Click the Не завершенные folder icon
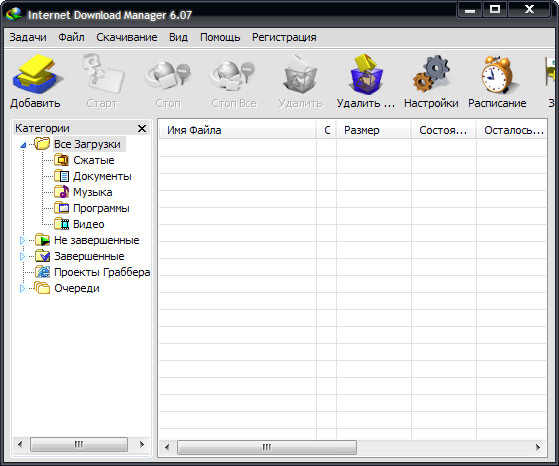The width and height of the screenshot is (559, 466). [42, 240]
